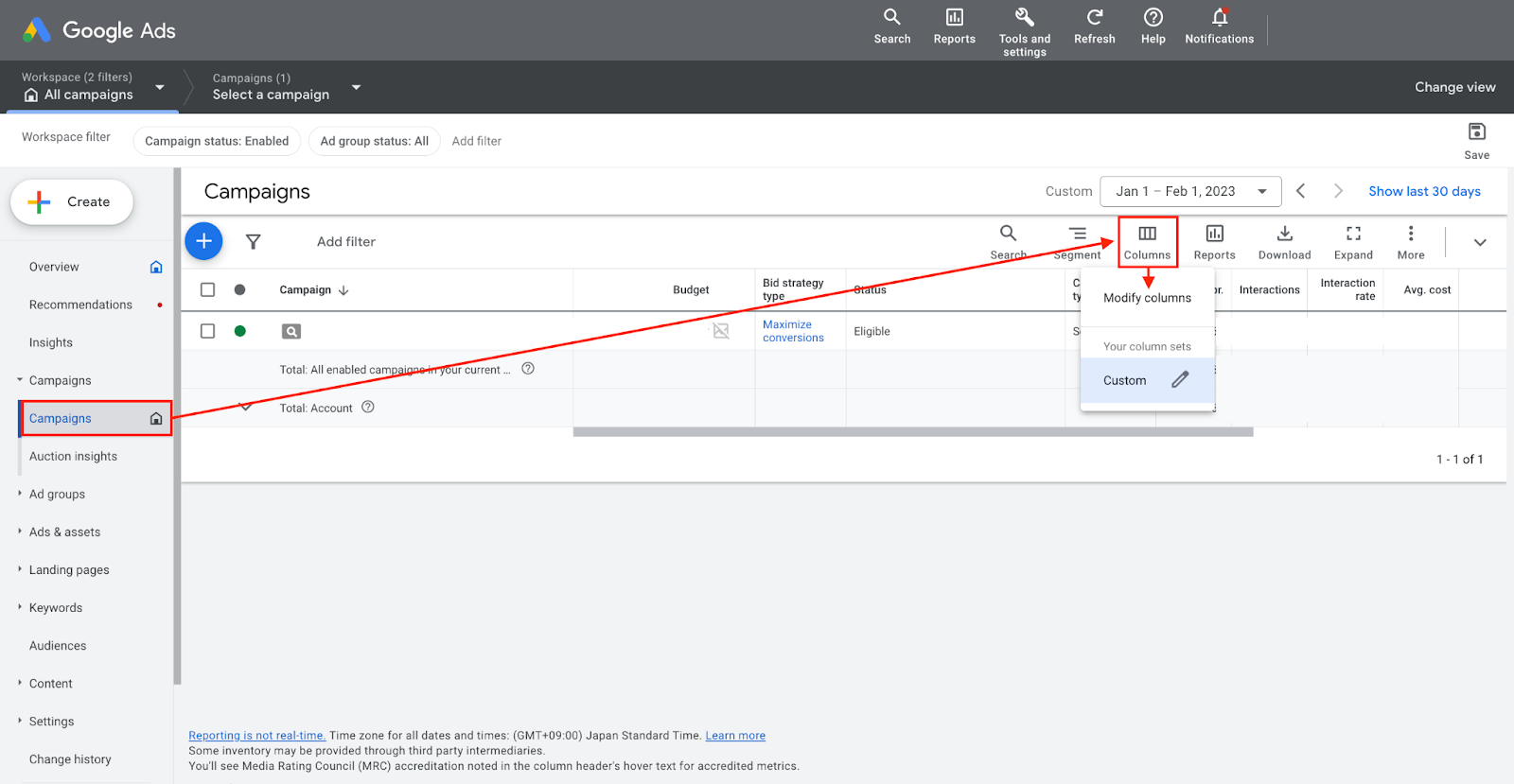Click the Create button
Screen dimensions: 1514x784
(x=72, y=202)
